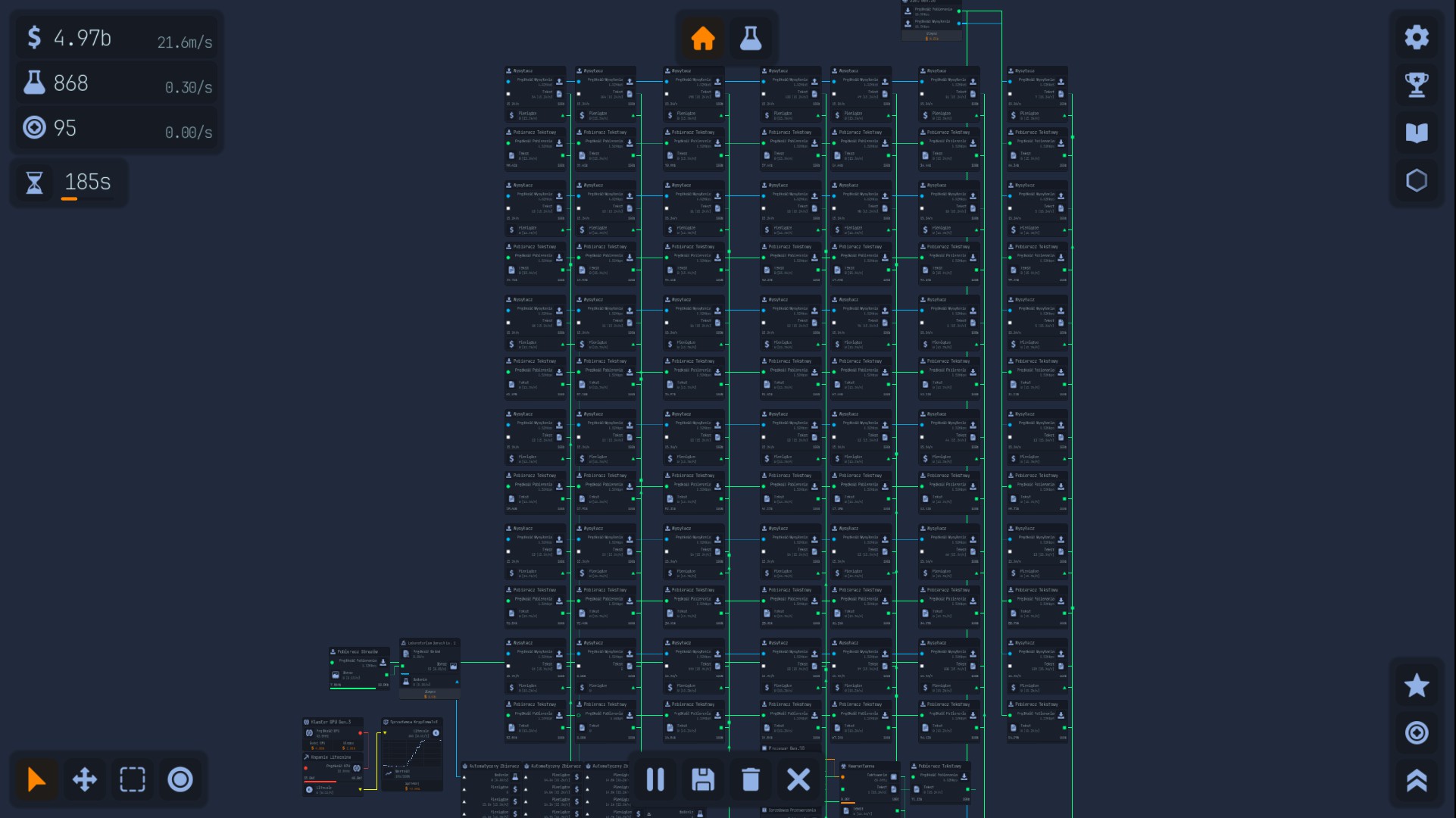Image resolution: width=1456 pixels, height=818 pixels.
Task: Click the circle tool in bottom toolbar
Action: [180, 779]
